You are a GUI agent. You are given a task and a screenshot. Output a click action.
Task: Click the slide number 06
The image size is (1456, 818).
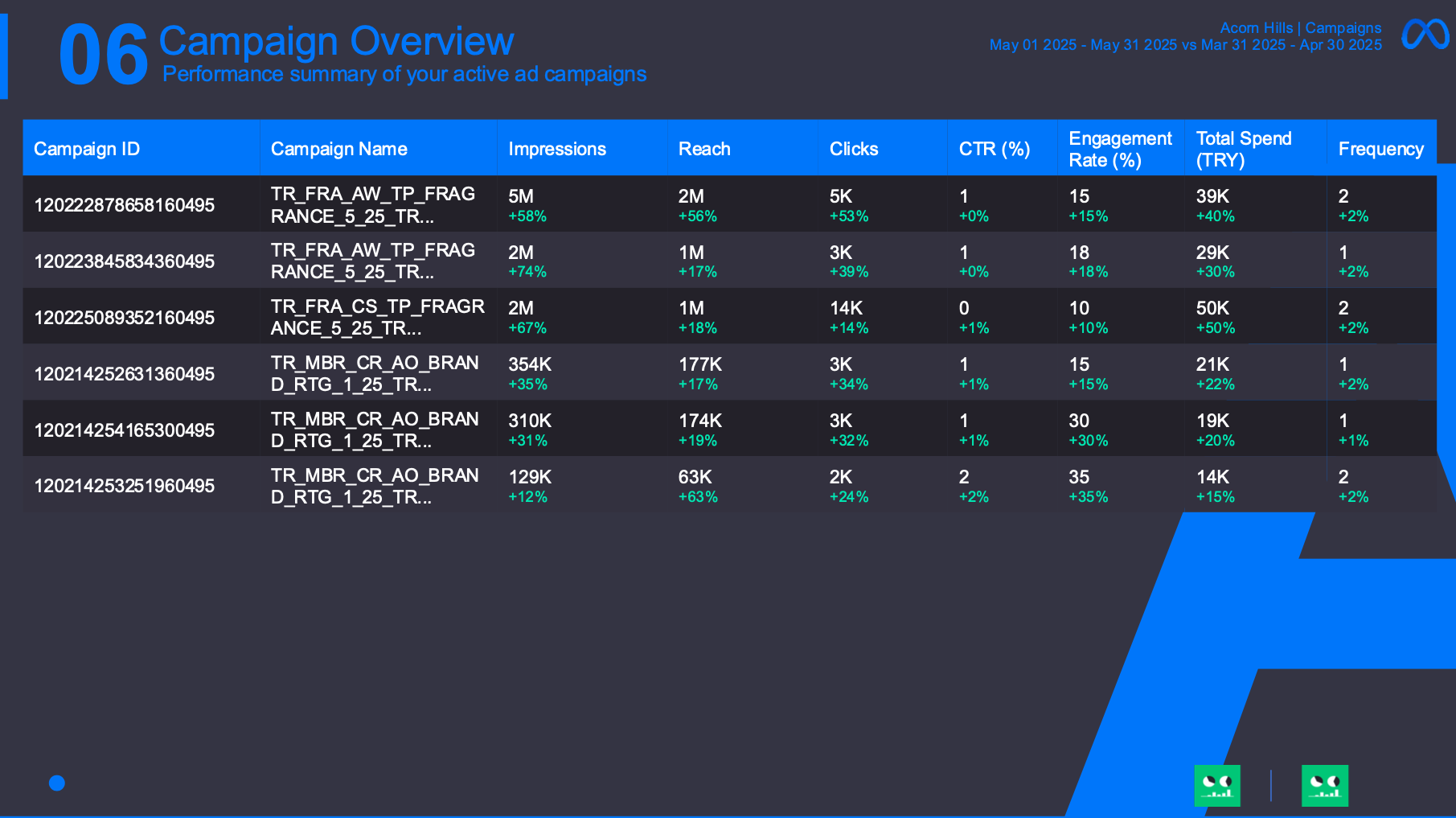104,55
